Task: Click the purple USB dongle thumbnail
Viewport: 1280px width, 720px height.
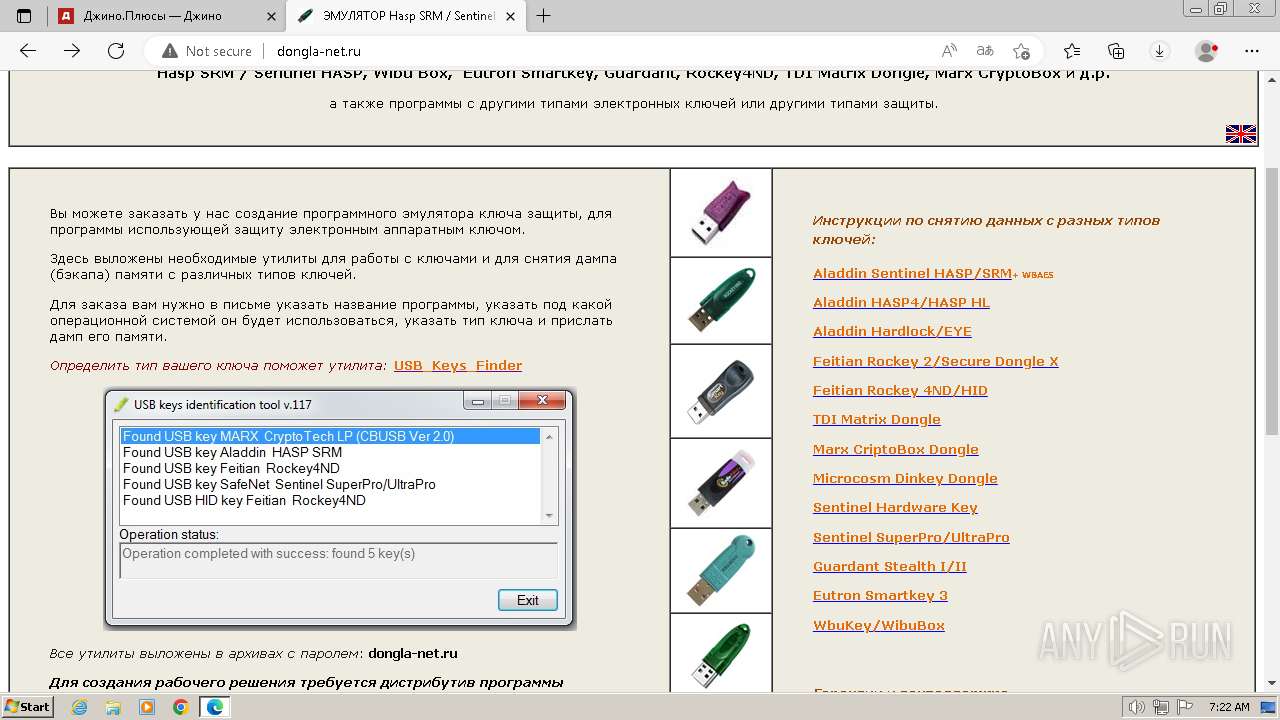Action: coord(721,213)
